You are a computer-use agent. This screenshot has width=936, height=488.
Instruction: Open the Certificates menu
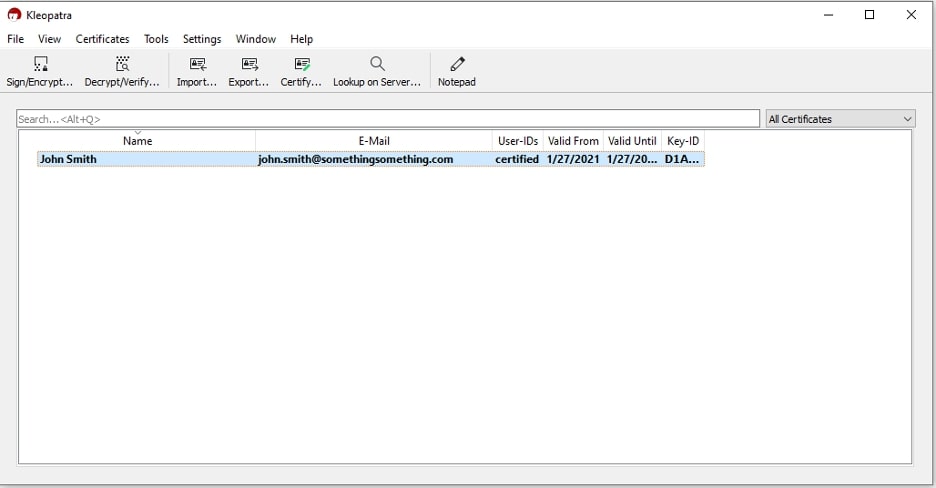102,39
